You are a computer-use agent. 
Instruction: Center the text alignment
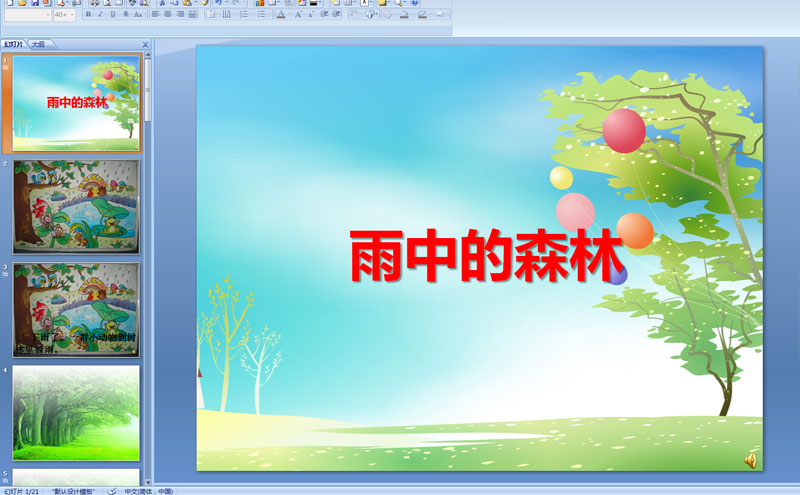[168, 14]
